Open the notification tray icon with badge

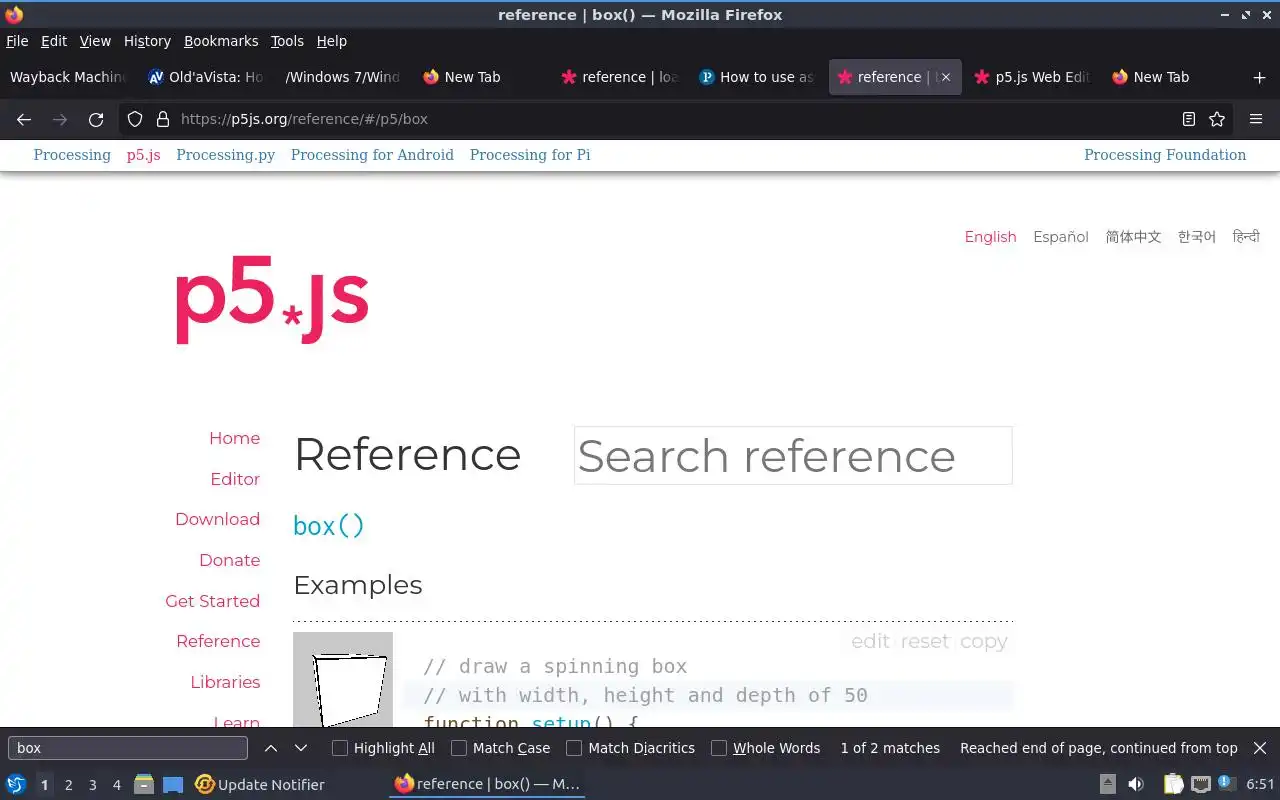[x=1227, y=783]
